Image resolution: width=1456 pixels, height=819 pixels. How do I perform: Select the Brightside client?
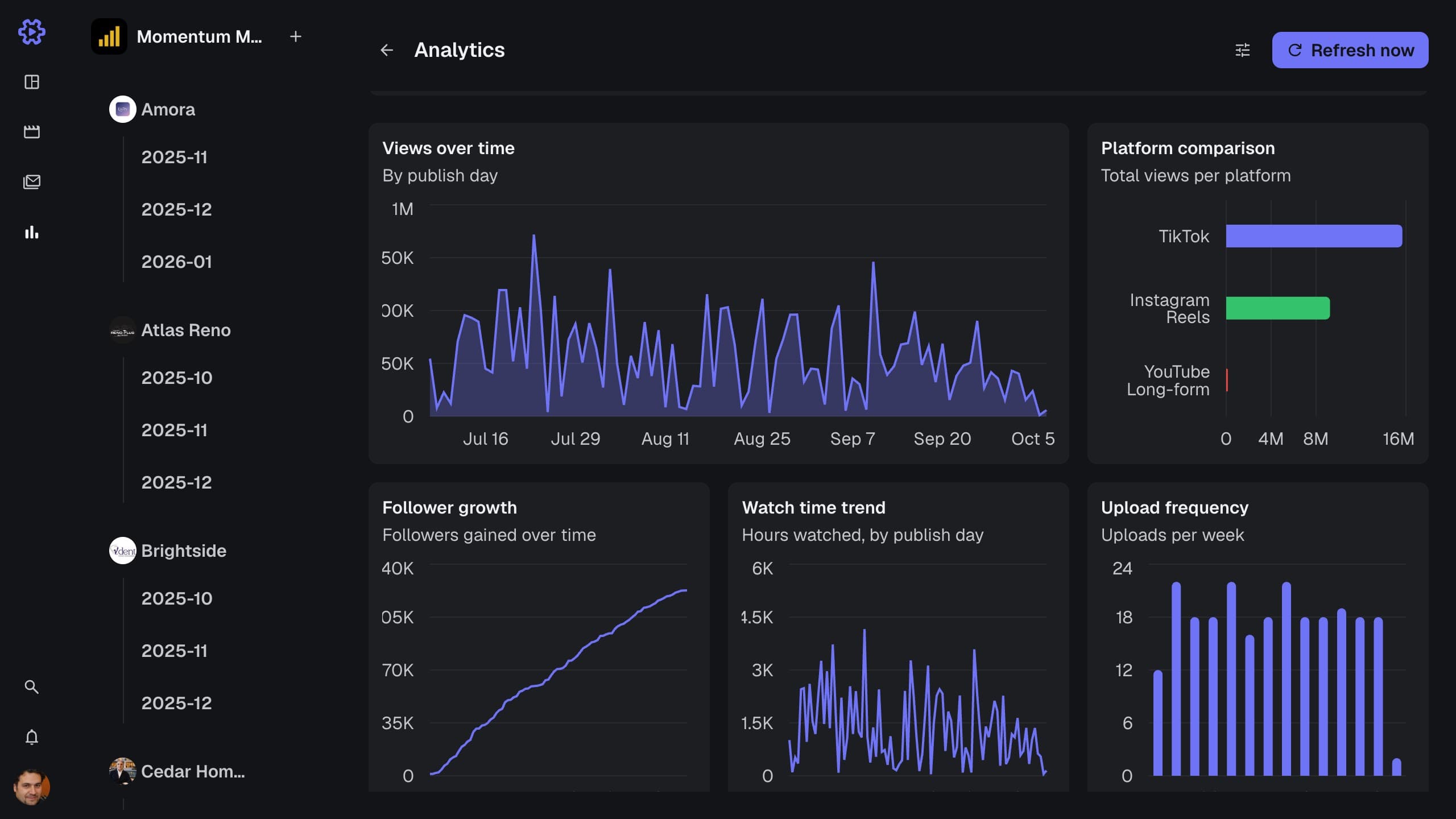tap(184, 551)
